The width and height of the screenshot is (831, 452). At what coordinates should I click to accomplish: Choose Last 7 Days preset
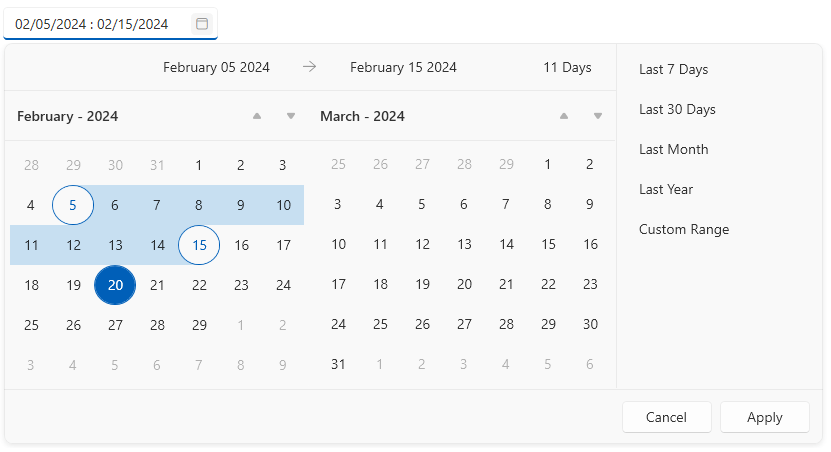(x=674, y=69)
